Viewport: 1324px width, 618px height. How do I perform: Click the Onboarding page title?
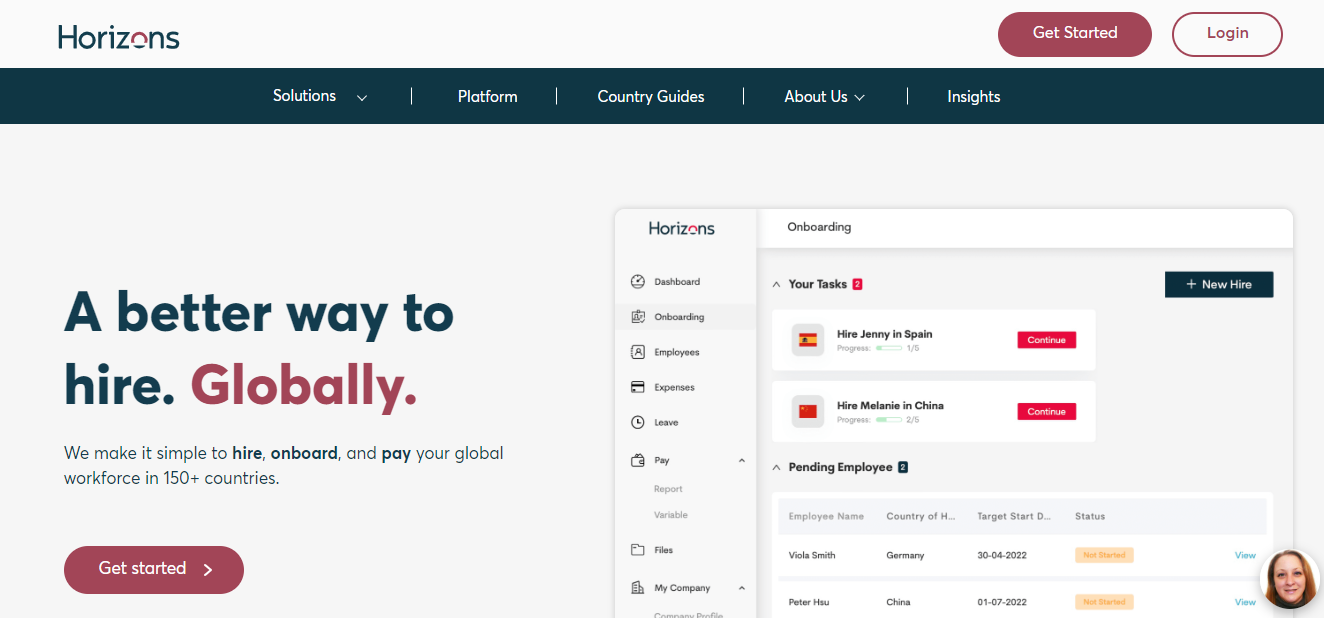tap(819, 227)
